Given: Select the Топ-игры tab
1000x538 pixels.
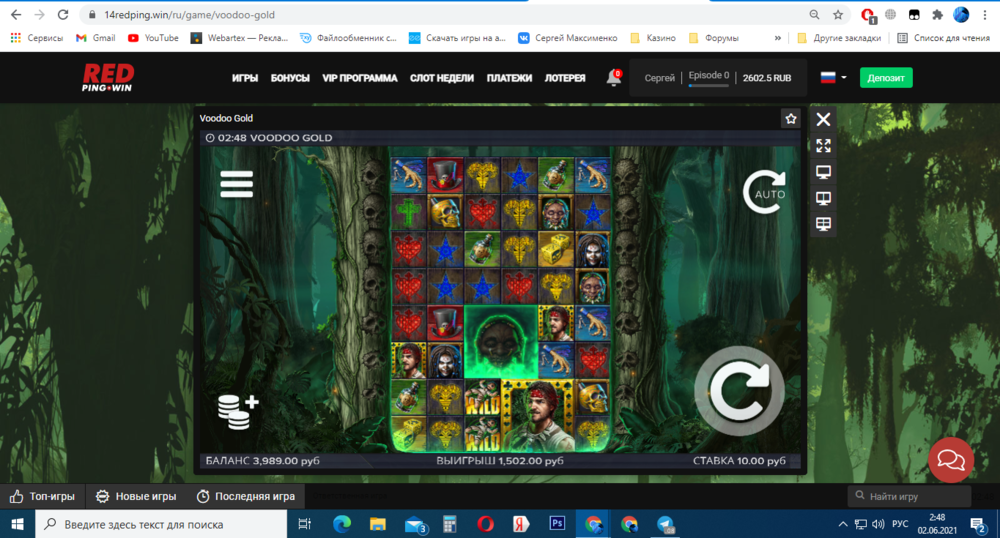Looking at the screenshot, I should (x=42, y=496).
